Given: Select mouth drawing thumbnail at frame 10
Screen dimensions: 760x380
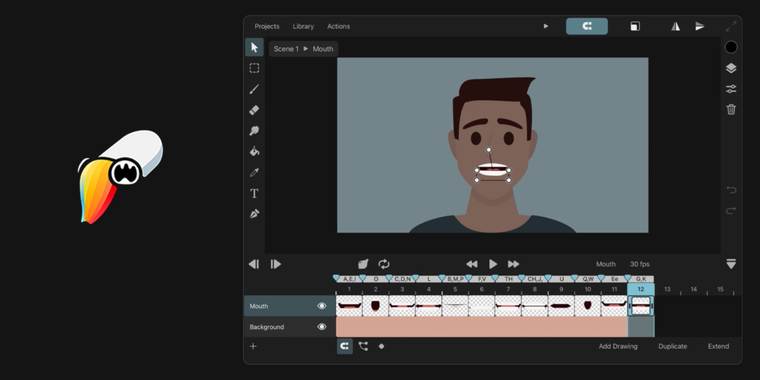Looking at the screenshot, I should pos(587,306).
